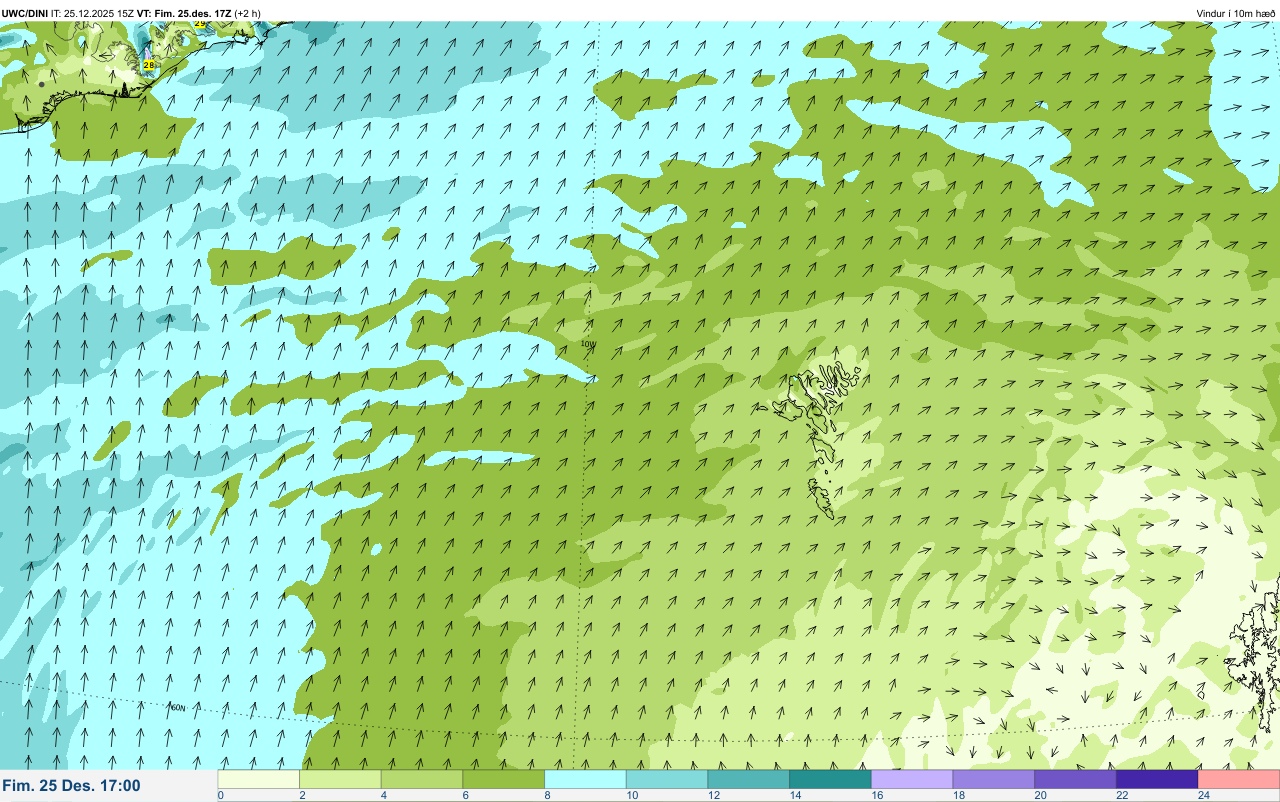Click the pale cyan 8–10 legend swatch
Image resolution: width=1280 pixels, height=802 pixels.
tap(586, 779)
